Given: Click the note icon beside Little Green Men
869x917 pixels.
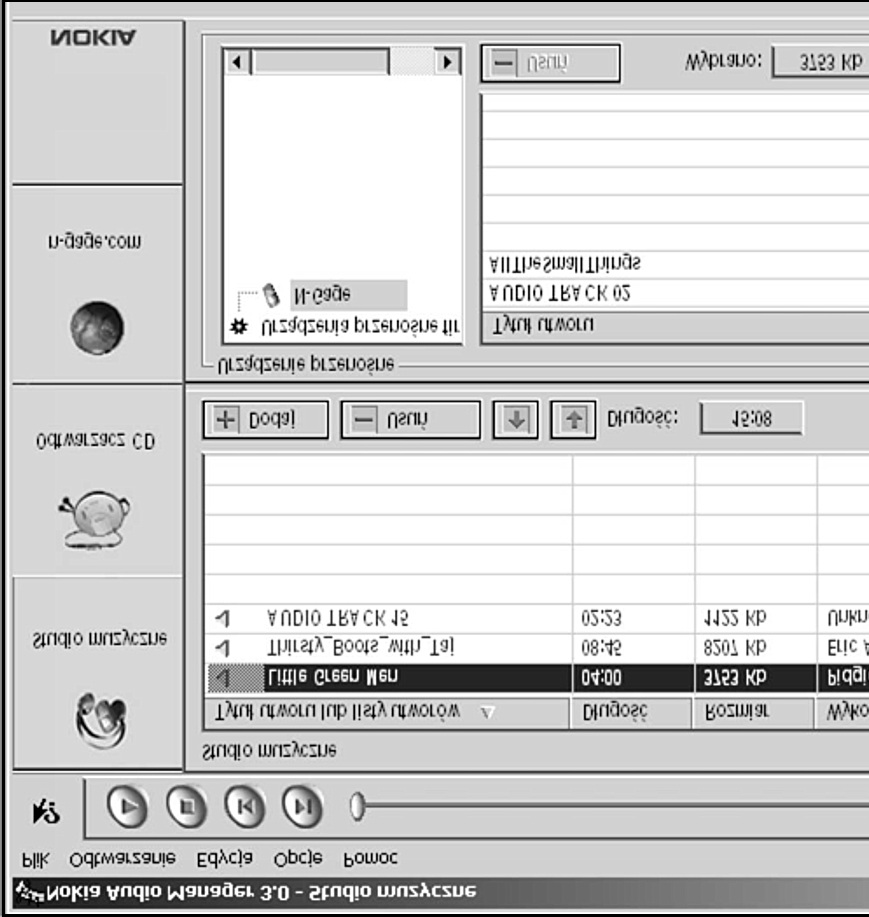Looking at the screenshot, I should pos(223,678).
